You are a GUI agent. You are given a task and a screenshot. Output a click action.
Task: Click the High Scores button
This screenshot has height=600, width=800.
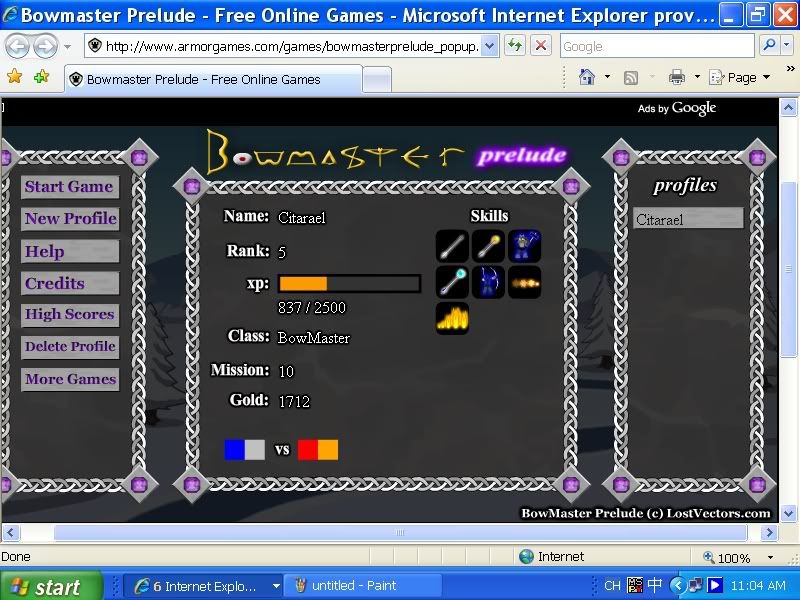pos(69,315)
